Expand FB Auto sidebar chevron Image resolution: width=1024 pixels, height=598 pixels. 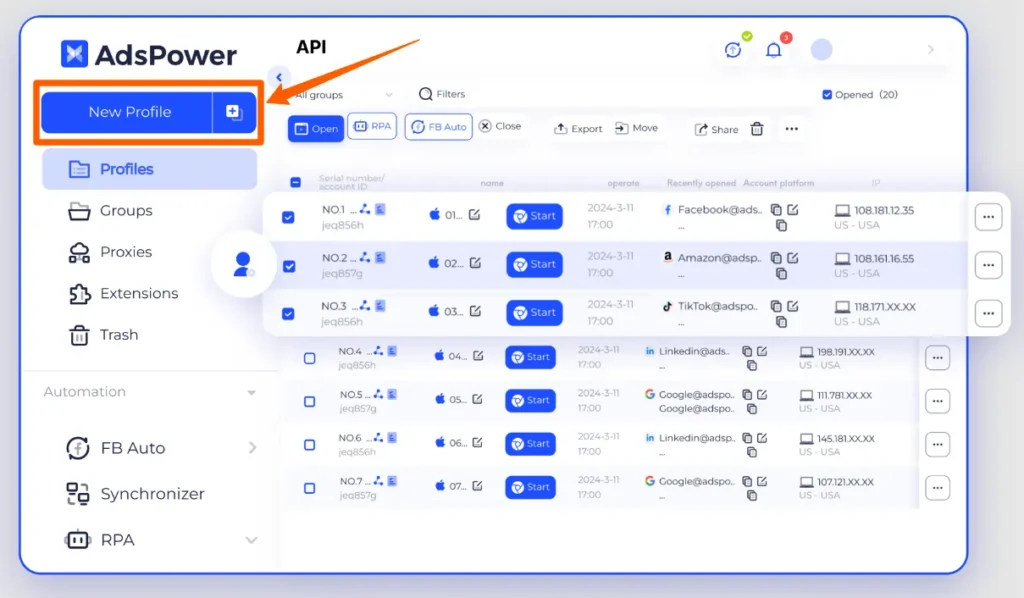click(253, 448)
